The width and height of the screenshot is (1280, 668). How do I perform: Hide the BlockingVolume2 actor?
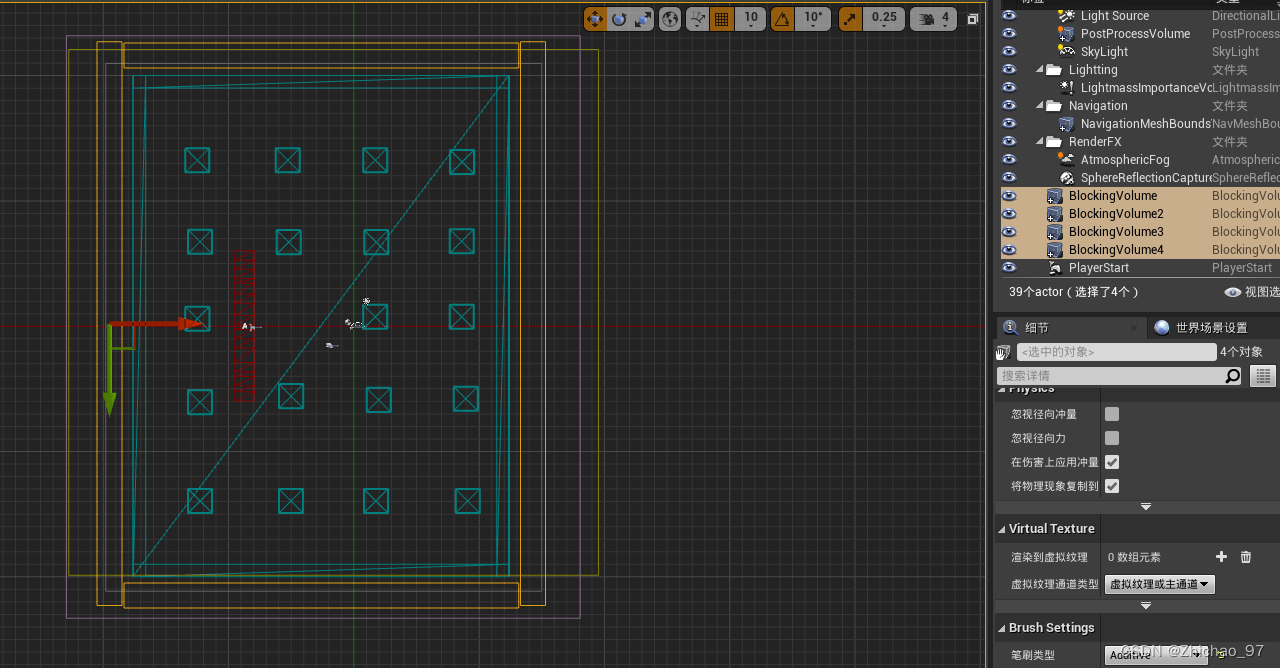click(x=1008, y=213)
